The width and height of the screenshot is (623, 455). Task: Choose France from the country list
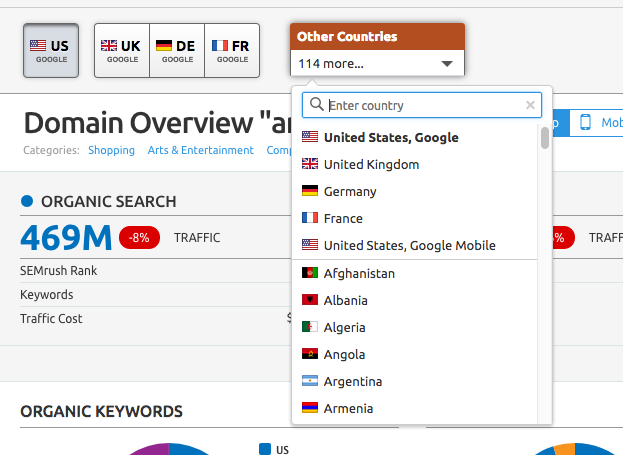(x=414, y=219)
